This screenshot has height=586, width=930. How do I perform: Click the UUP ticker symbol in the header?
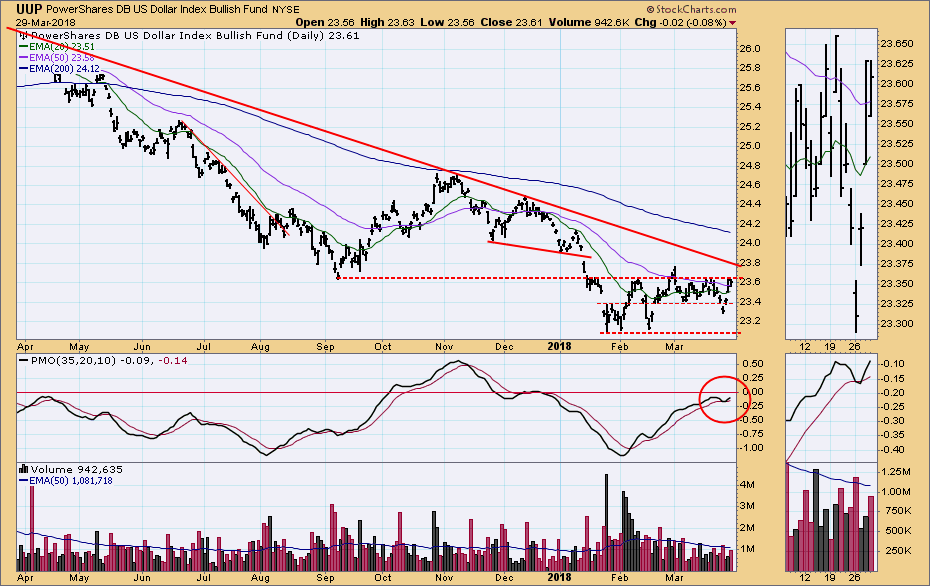(x=29, y=9)
